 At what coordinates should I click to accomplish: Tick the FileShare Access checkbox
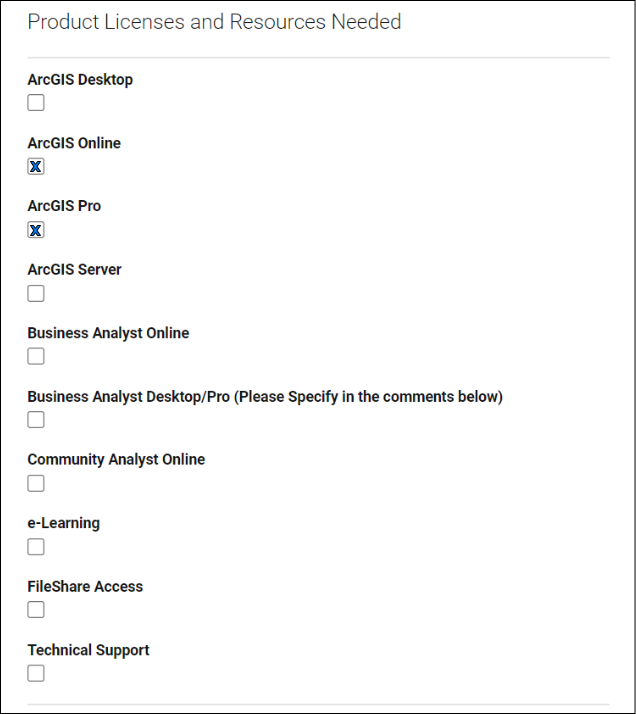(36, 609)
